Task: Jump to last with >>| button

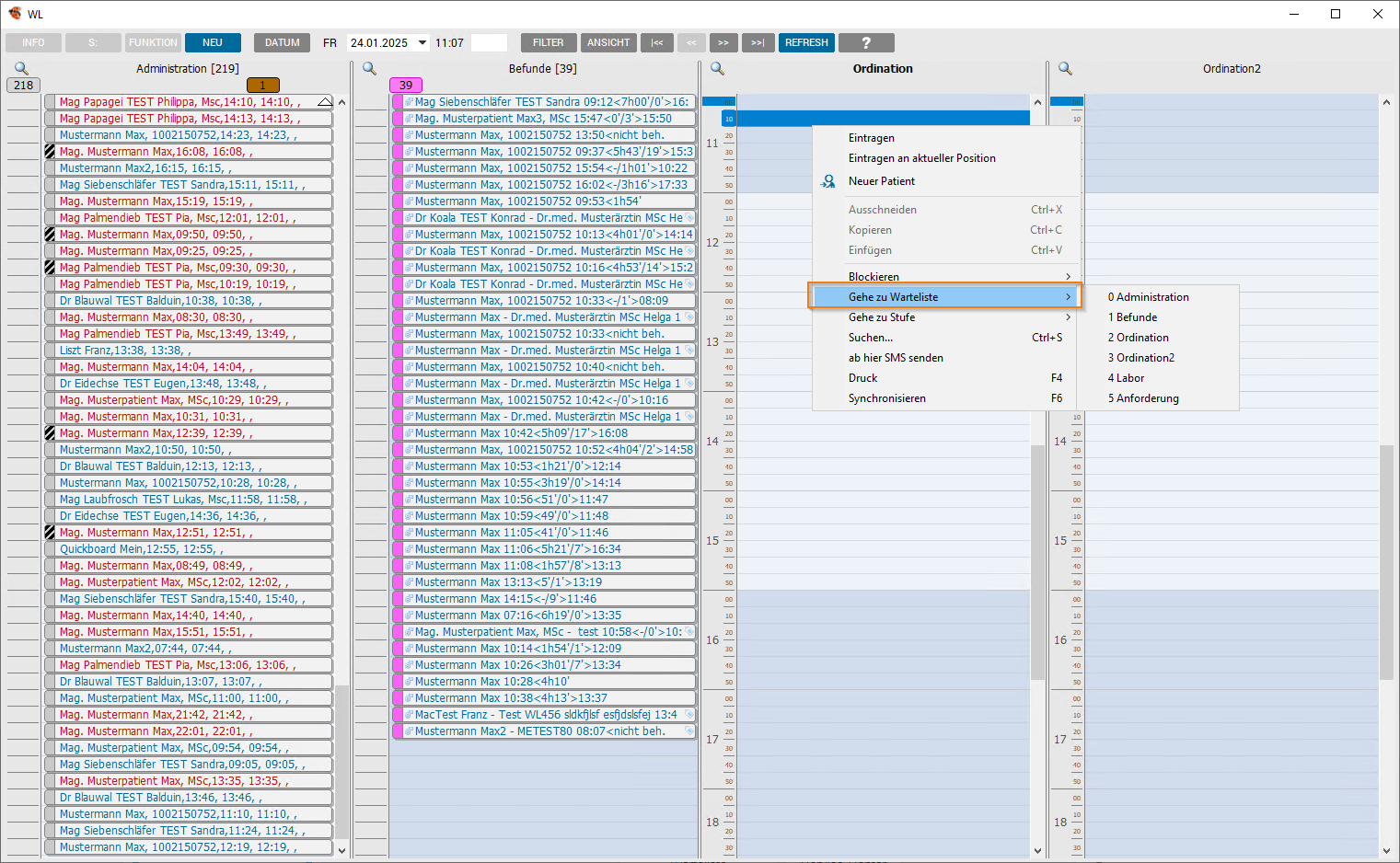Action: click(758, 42)
